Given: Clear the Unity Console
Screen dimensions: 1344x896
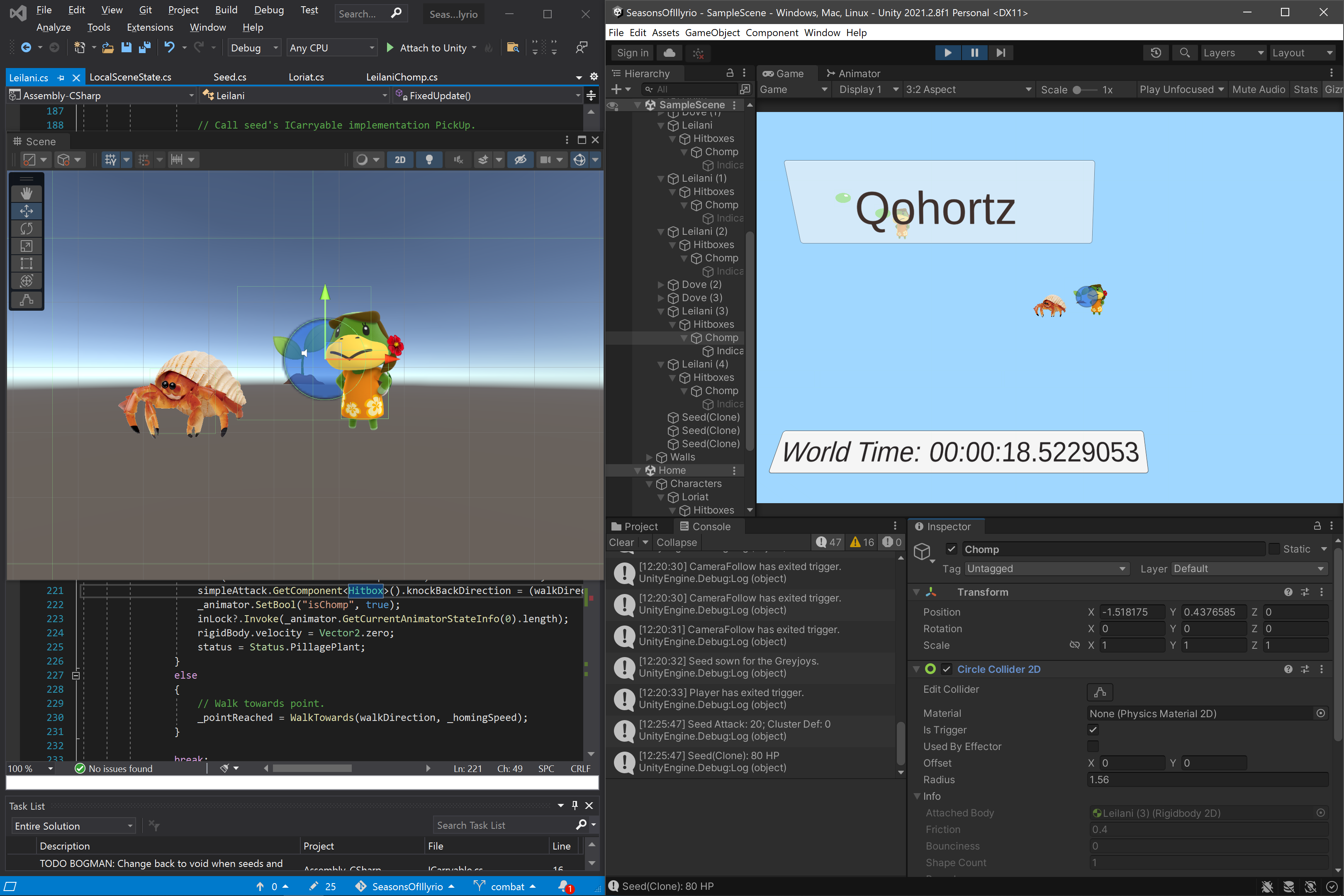Looking at the screenshot, I should (x=621, y=542).
